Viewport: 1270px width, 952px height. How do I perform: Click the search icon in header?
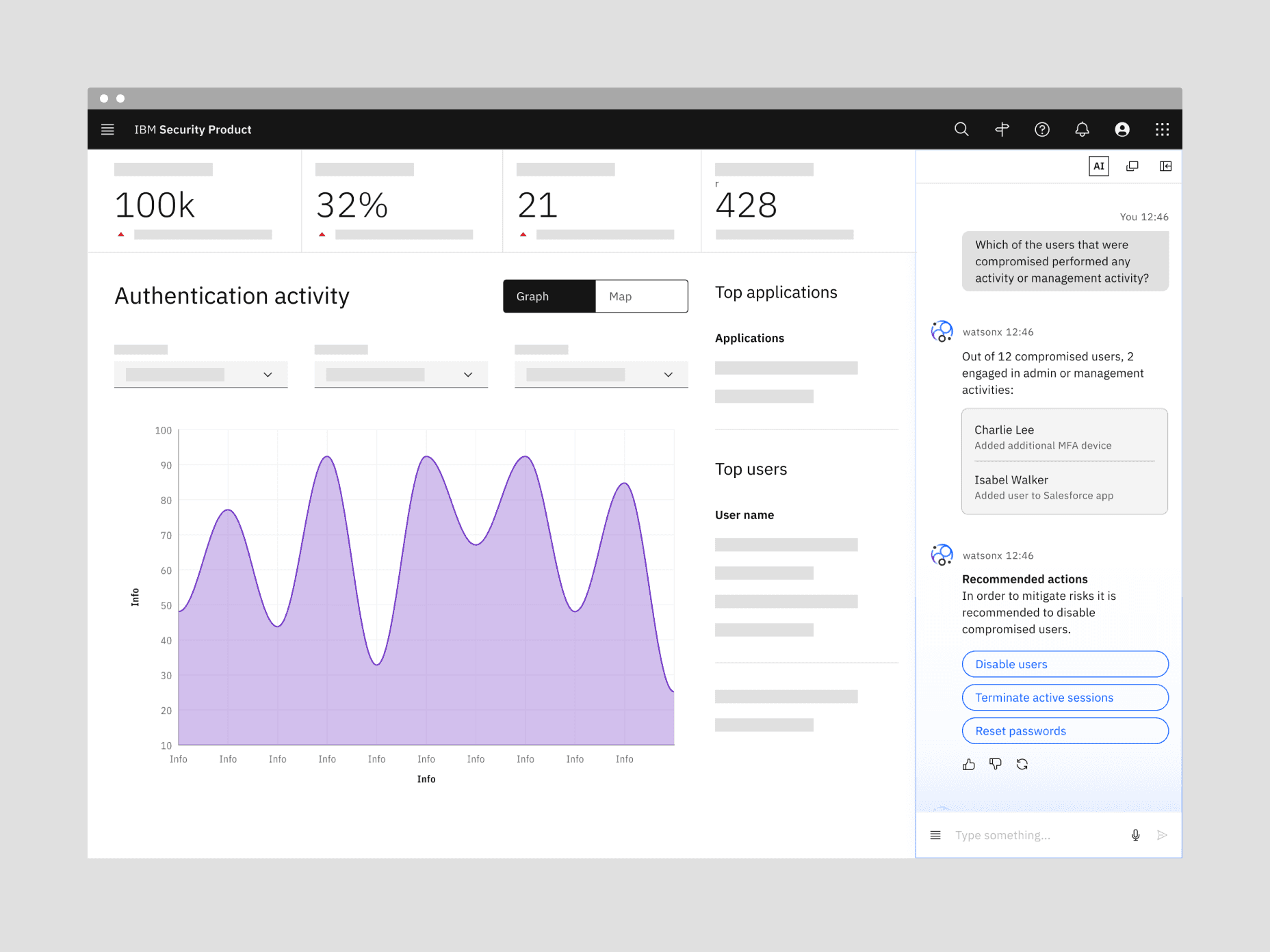pos(961,129)
